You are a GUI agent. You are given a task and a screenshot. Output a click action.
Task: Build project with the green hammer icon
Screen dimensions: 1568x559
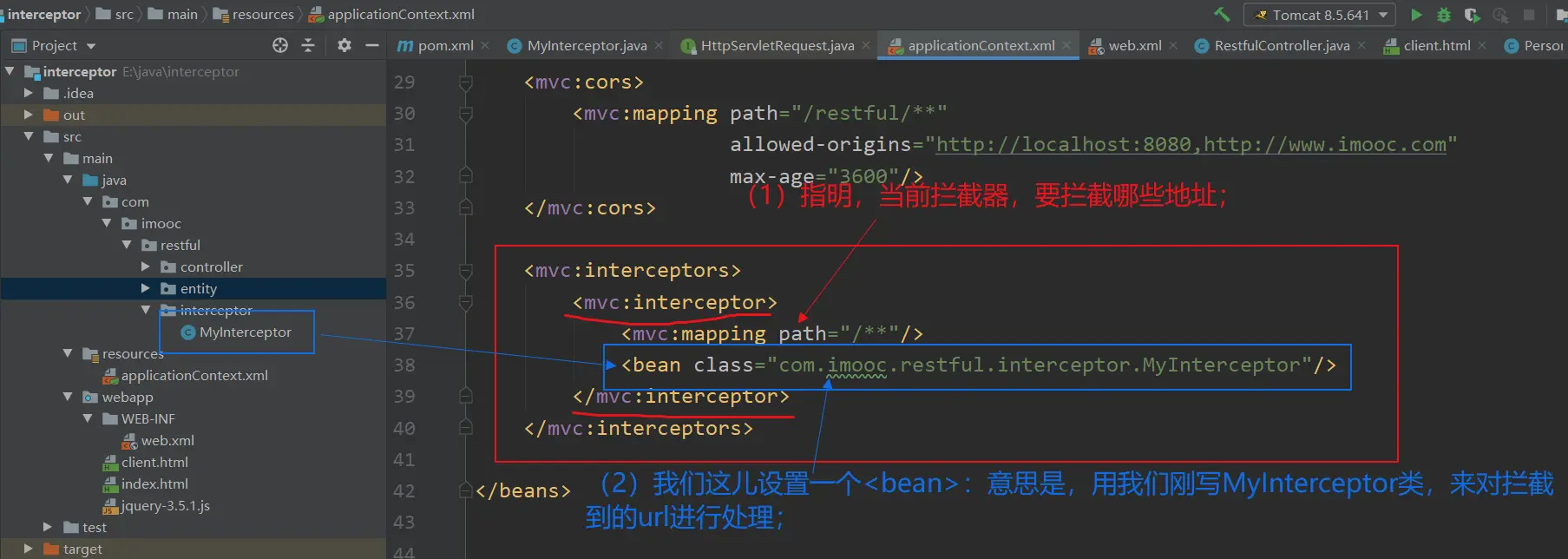click(x=1222, y=14)
